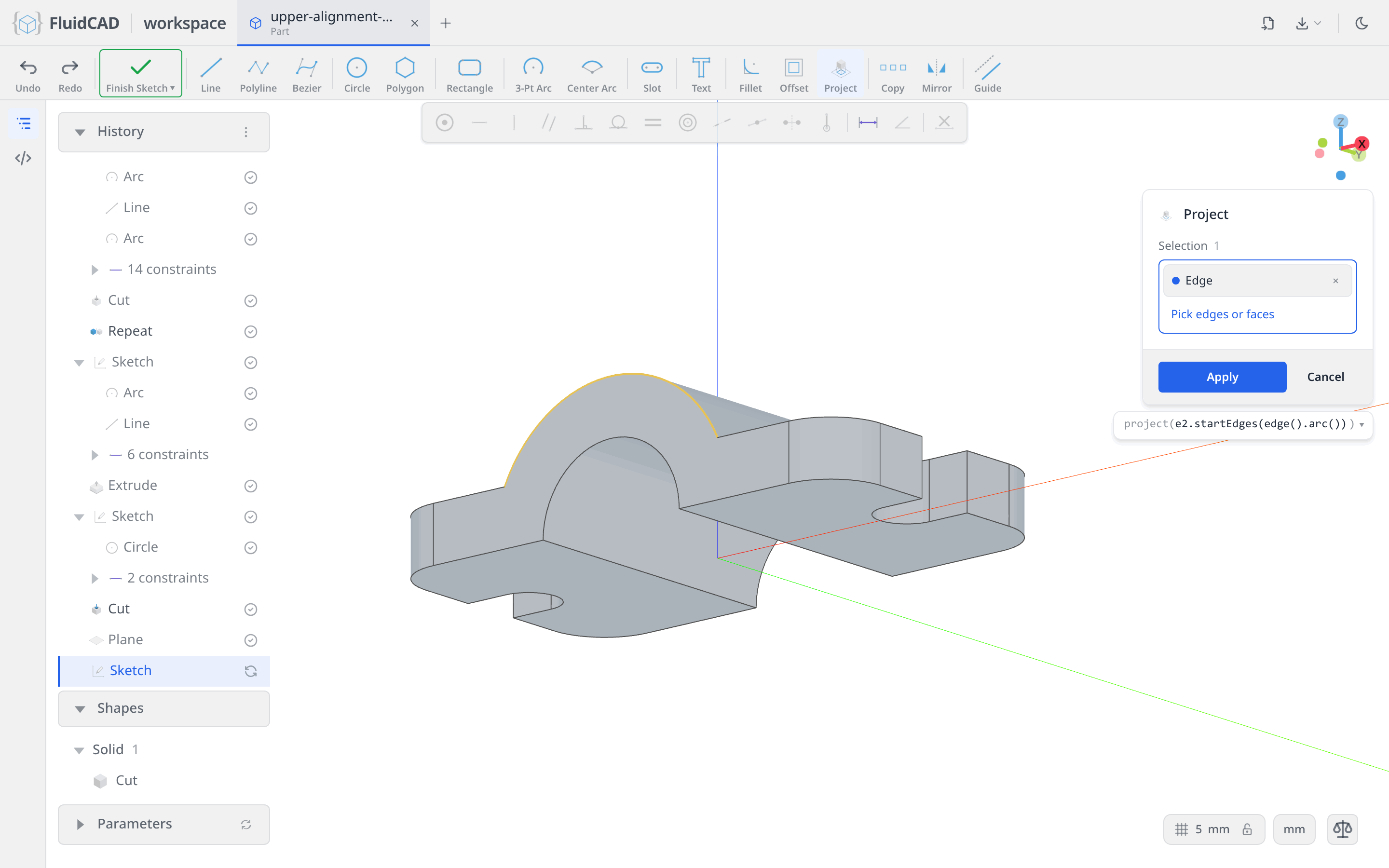The image size is (1389, 868).
Task: Click Finish Sketch button
Action: [x=141, y=73]
